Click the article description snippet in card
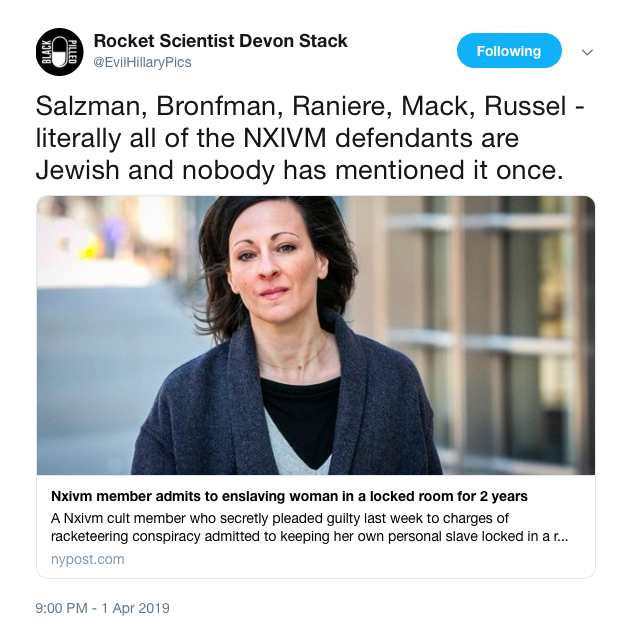 [x=300, y=528]
